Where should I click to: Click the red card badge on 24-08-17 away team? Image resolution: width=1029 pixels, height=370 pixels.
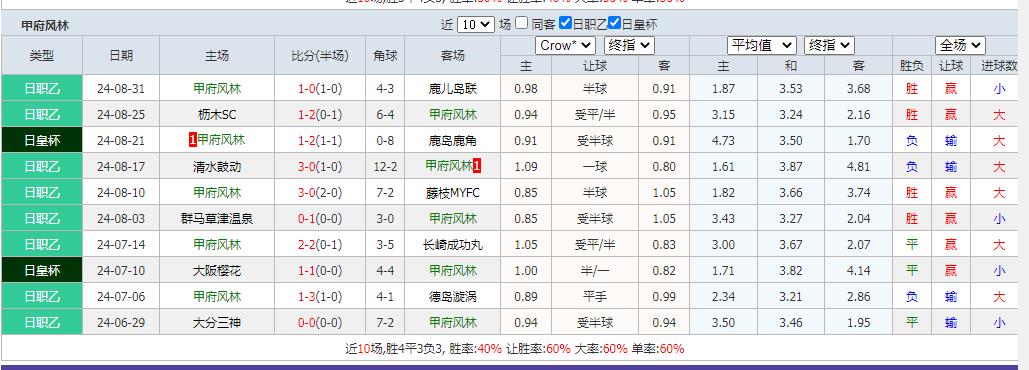477,167
